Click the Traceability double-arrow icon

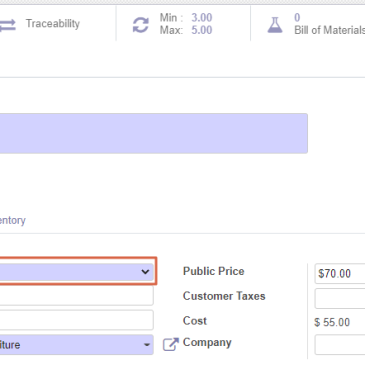[7, 25]
